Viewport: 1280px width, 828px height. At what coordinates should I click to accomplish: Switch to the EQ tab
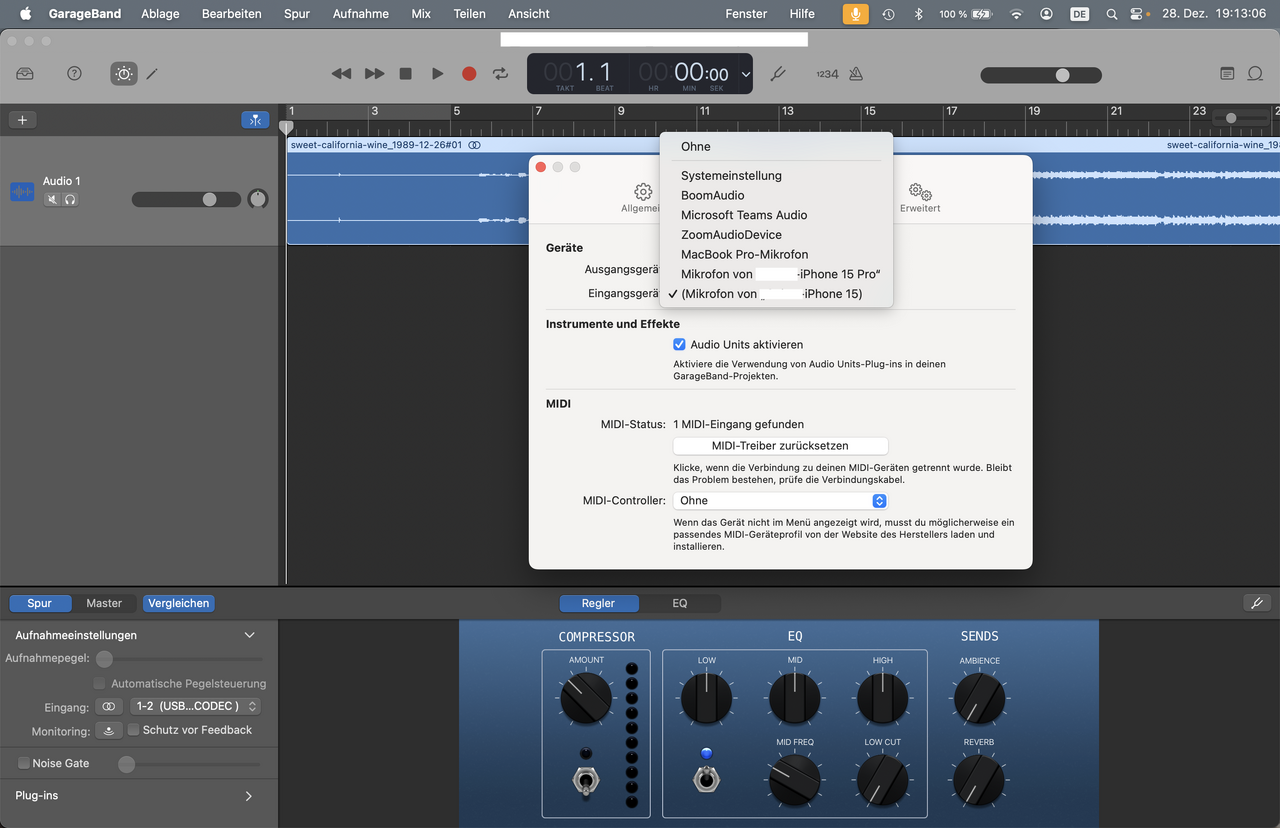[x=679, y=603]
